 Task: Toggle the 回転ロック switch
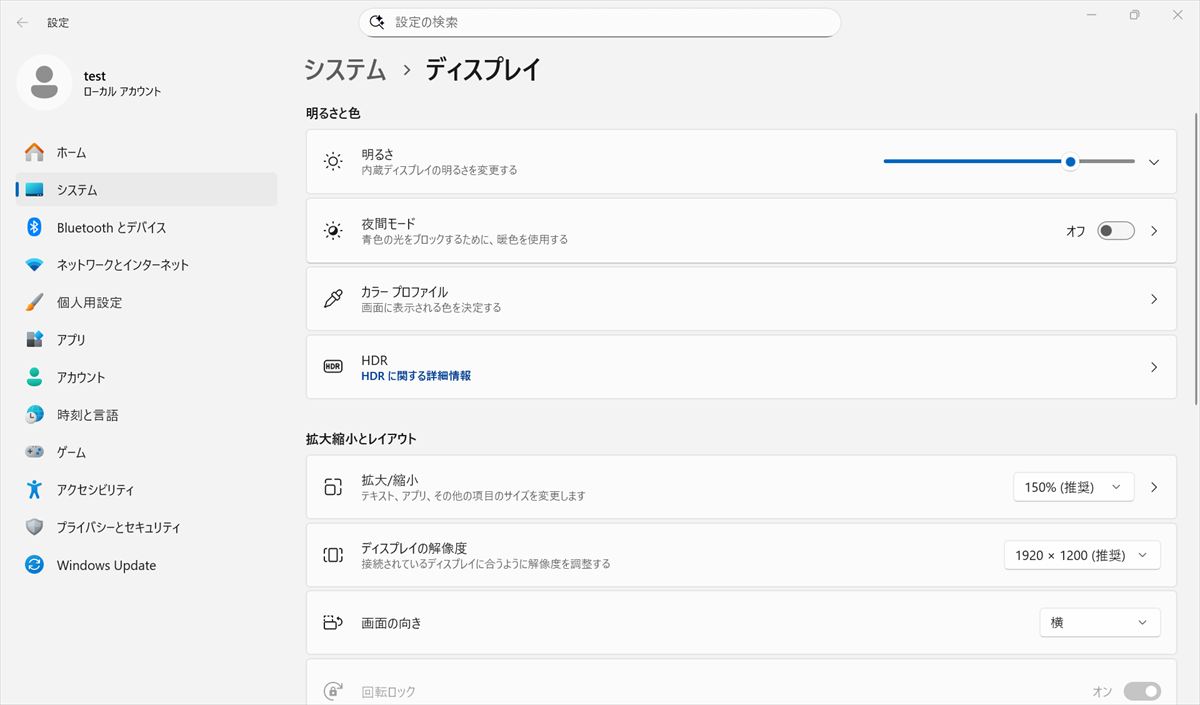1141,691
